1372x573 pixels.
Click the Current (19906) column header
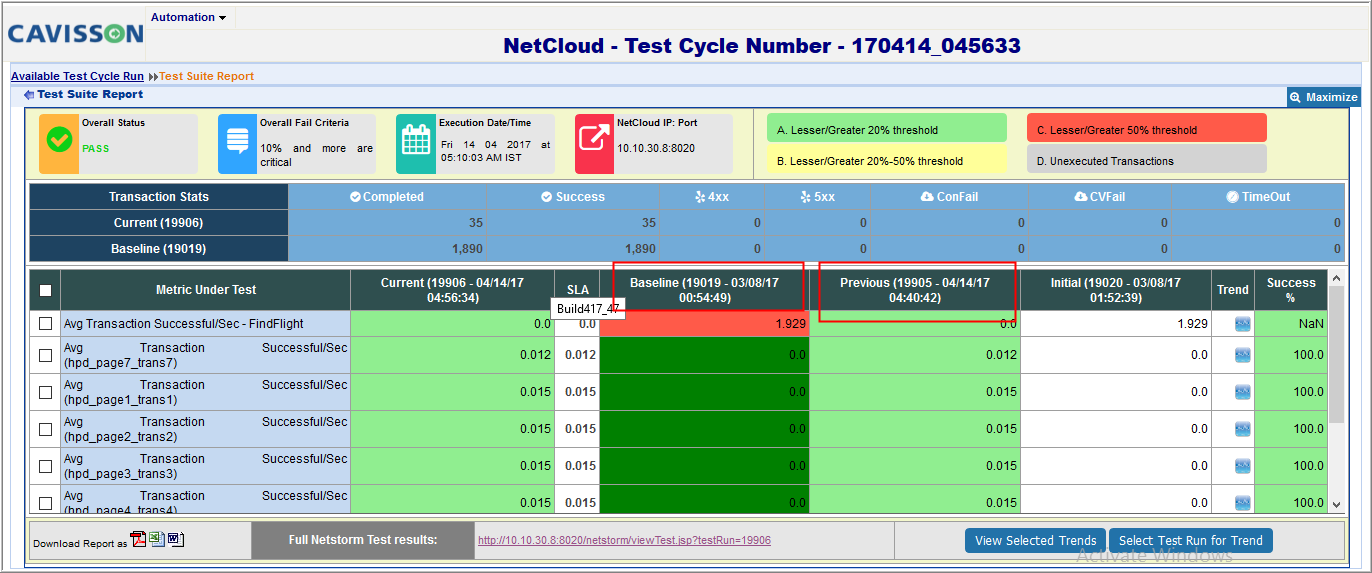(x=452, y=290)
